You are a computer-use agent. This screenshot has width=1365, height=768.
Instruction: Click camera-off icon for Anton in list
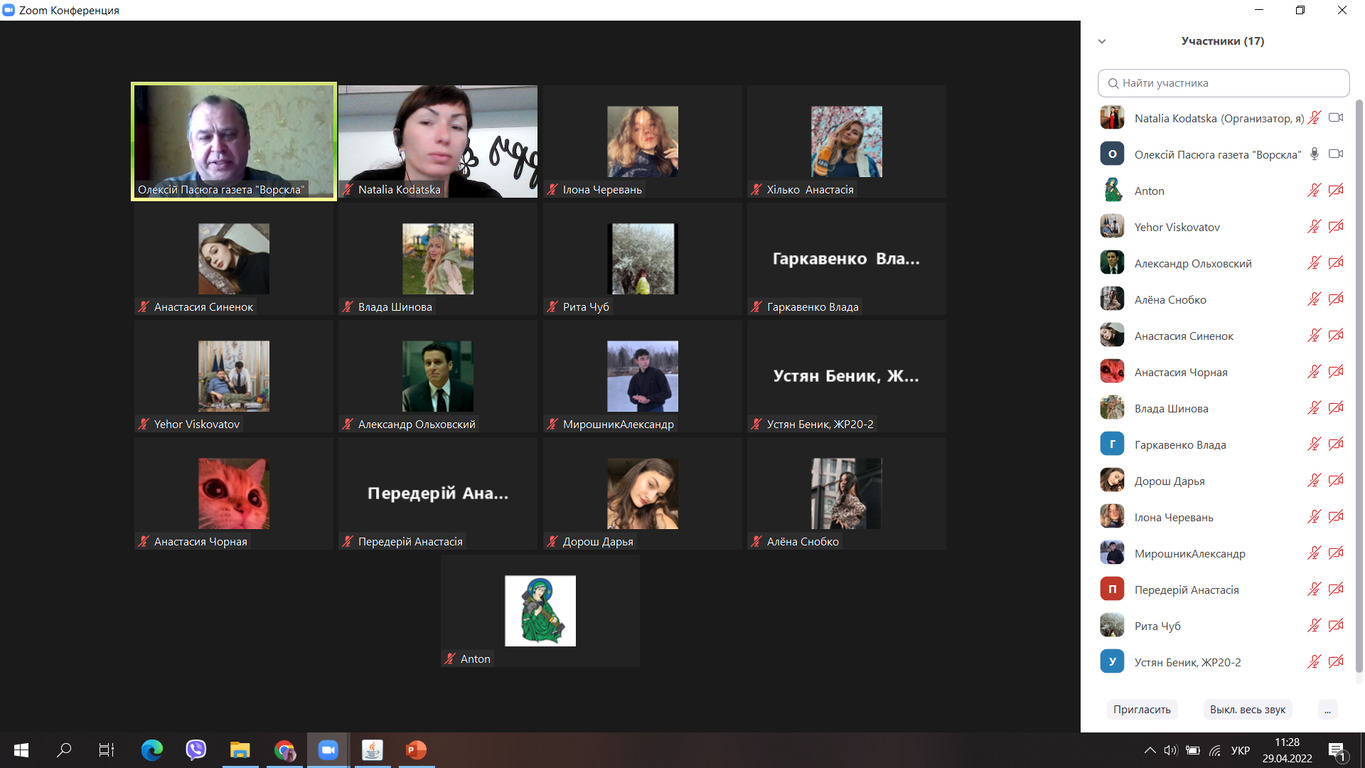(x=1336, y=191)
